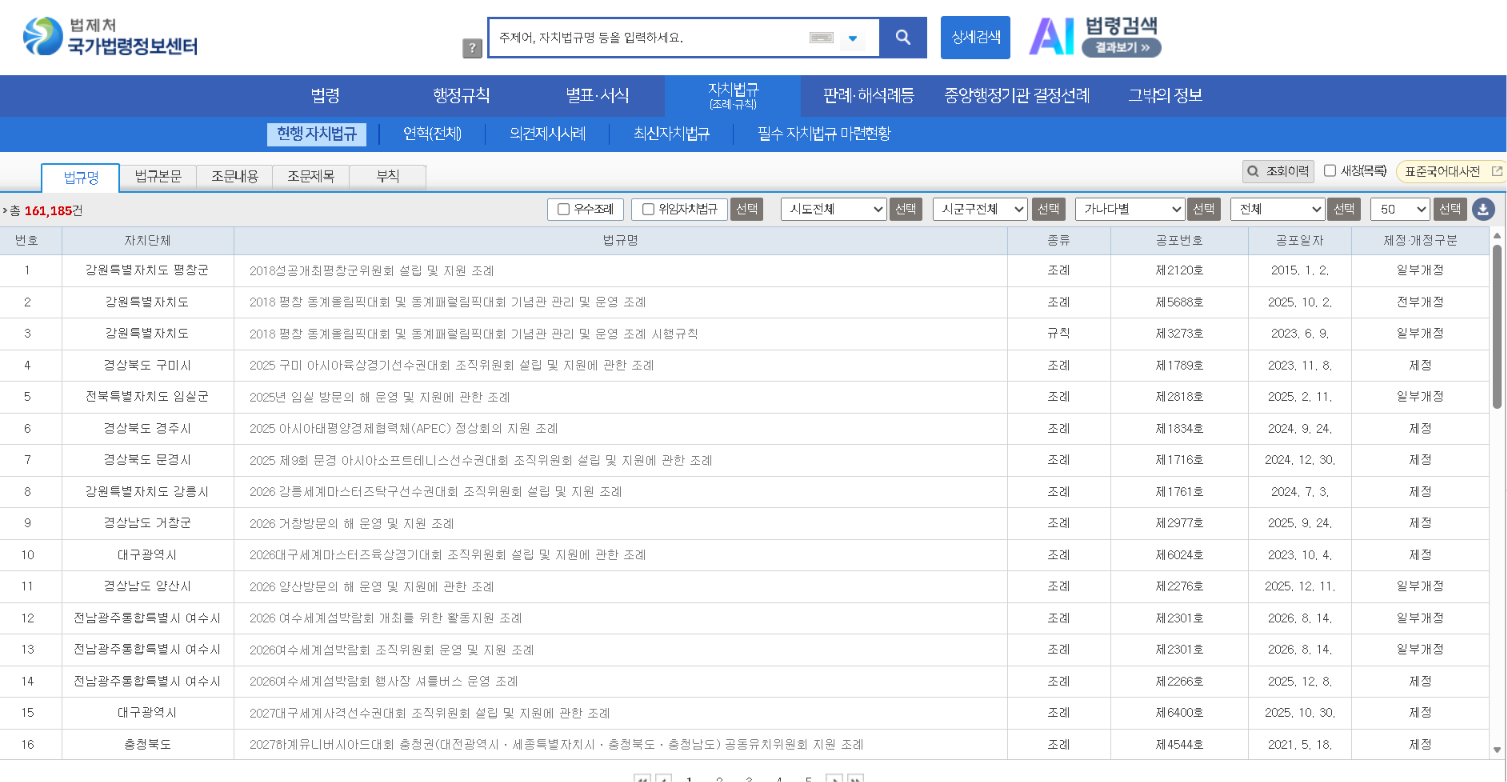Open the AI 법령검색 banner
This screenshot has width=1507, height=782.
pyautogui.click(x=1095, y=37)
